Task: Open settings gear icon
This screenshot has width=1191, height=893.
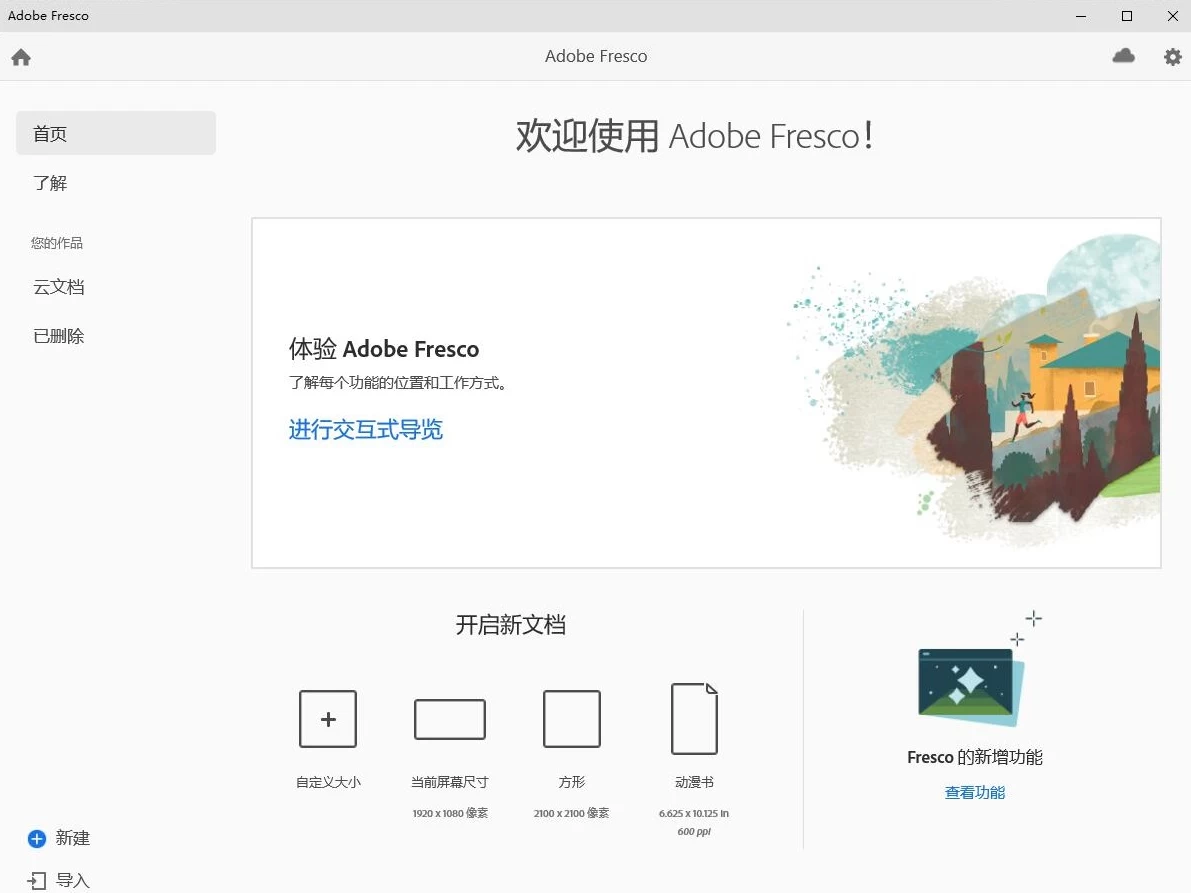Action: point(1173,57)
